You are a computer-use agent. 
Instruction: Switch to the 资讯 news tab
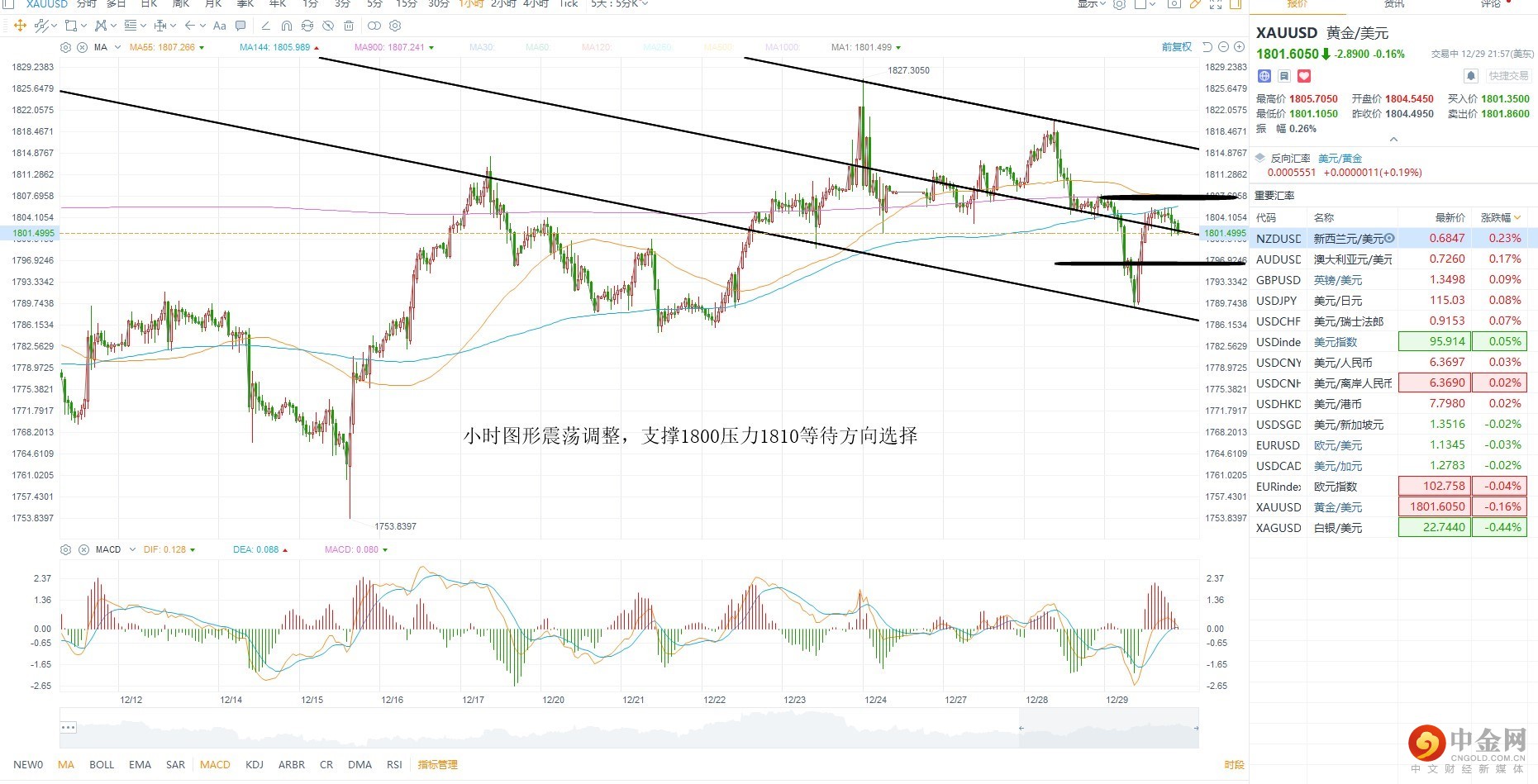pos(1394,4)
